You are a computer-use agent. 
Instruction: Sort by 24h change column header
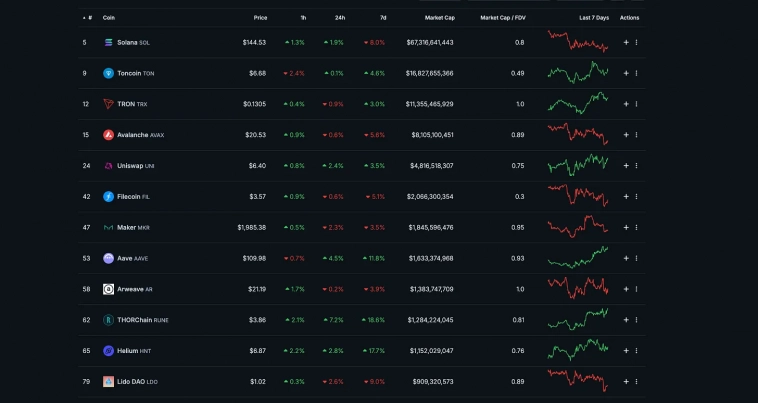[x=340, y=18]
